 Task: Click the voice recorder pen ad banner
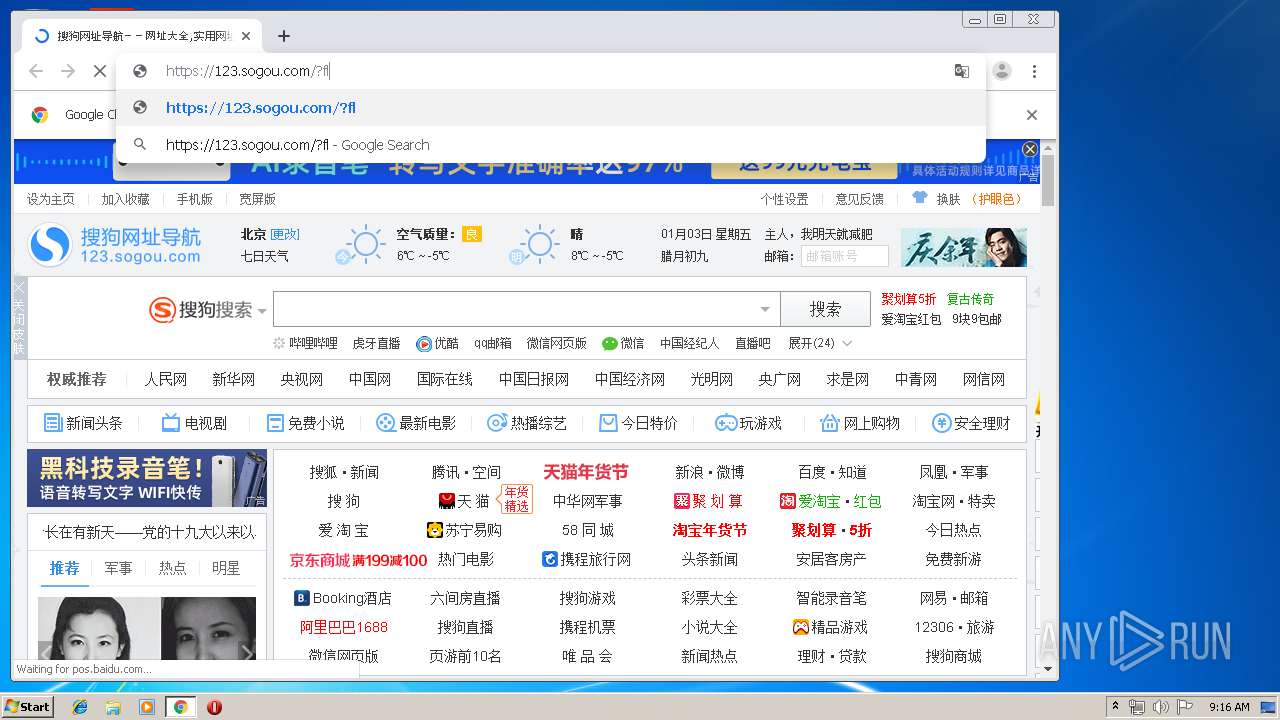click(x=147, y=478)
